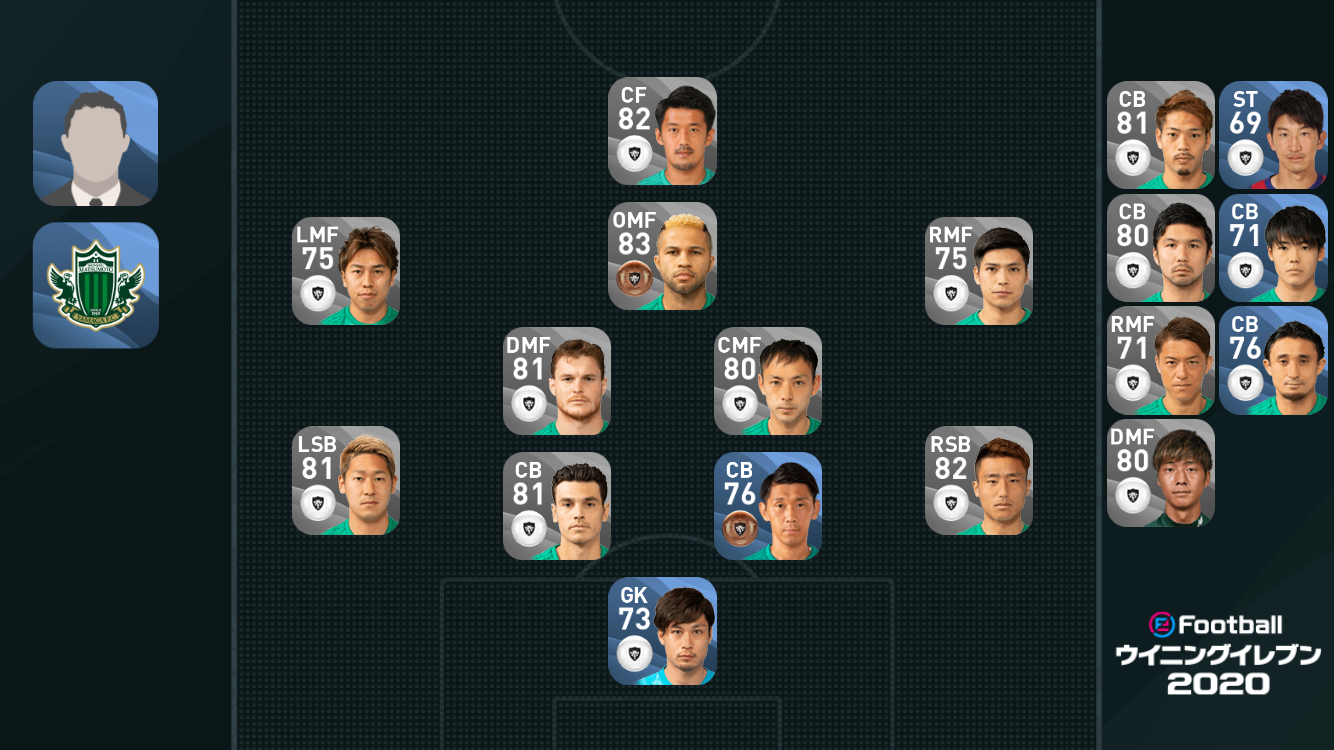
Task: Open the manager silhouette icon
Action: (x=96, y=144)
